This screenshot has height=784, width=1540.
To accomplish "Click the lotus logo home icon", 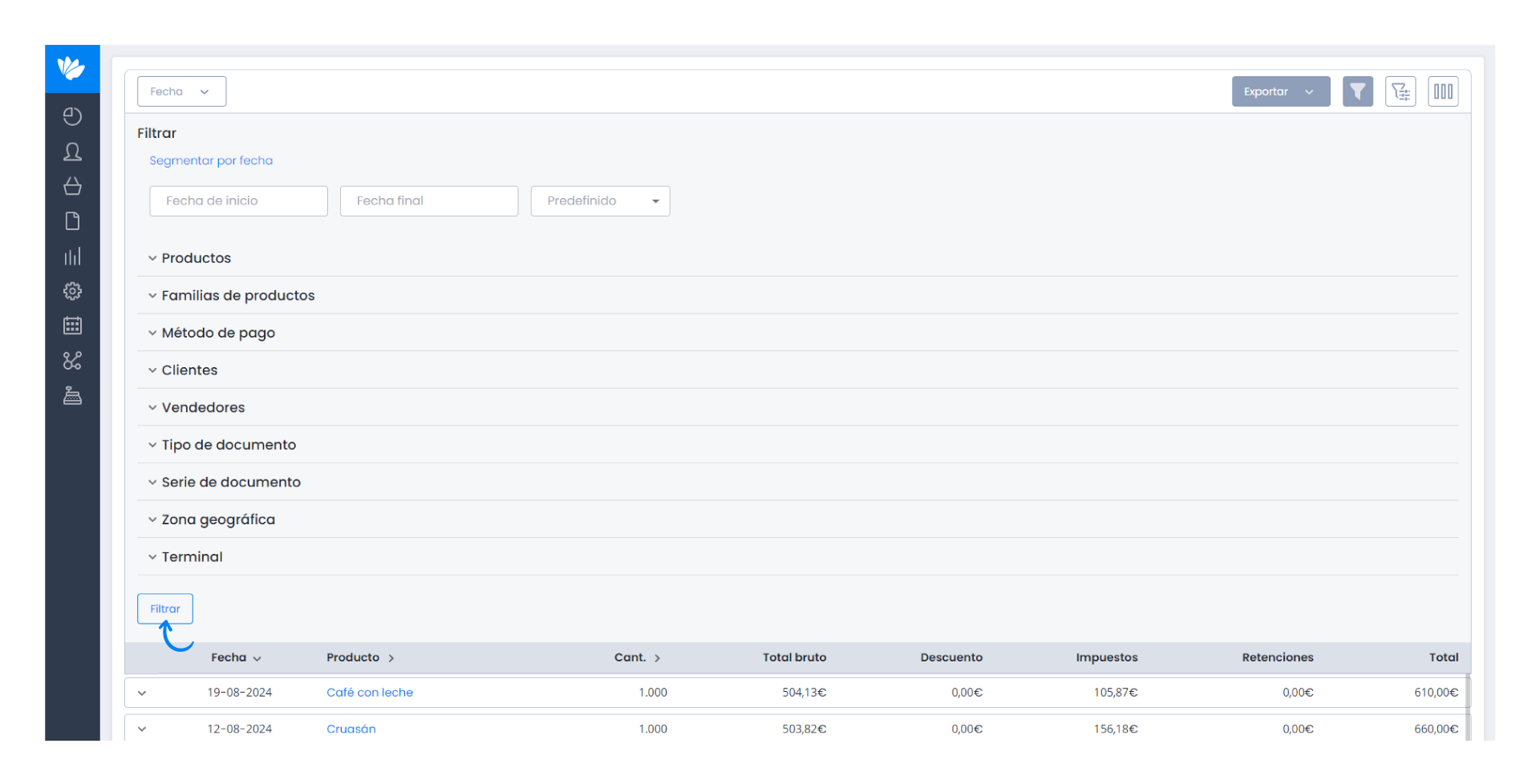I will (x=72, y=68).
